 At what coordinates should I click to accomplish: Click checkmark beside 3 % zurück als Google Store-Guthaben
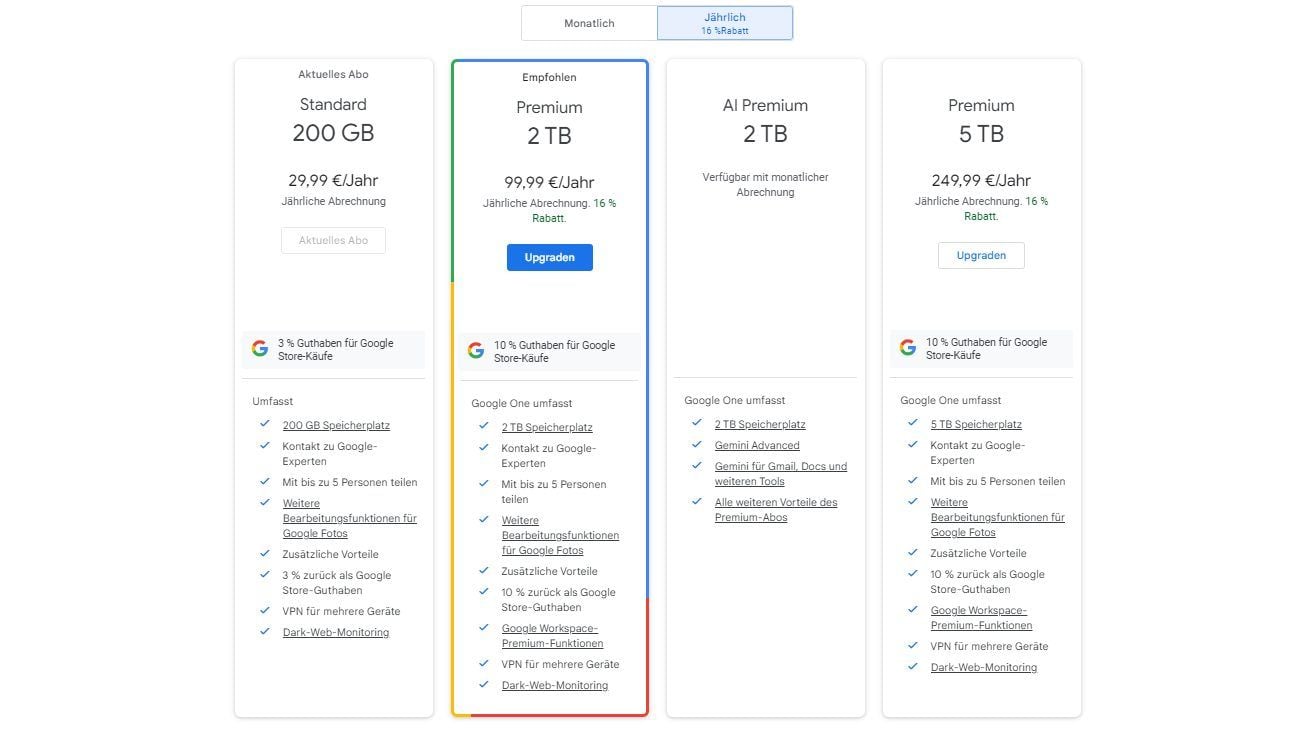(265, 574)
